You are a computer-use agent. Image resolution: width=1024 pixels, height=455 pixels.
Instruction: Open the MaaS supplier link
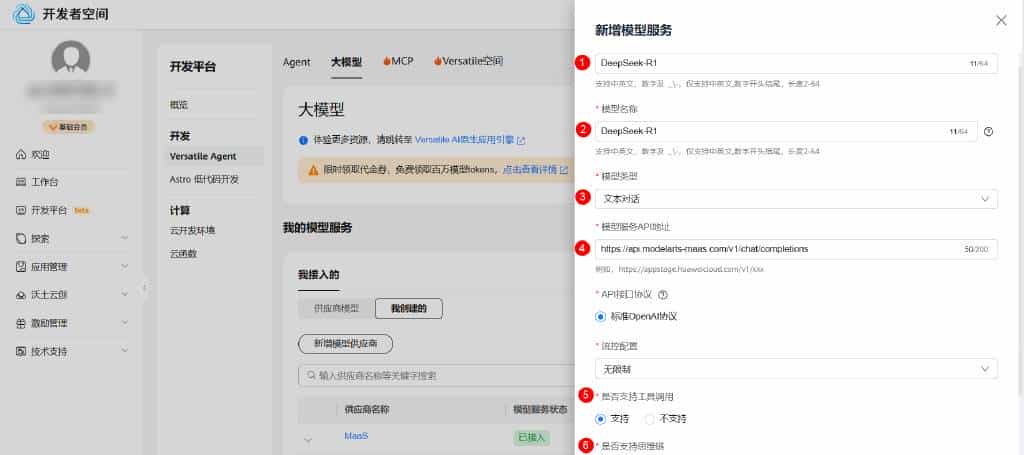357,436
